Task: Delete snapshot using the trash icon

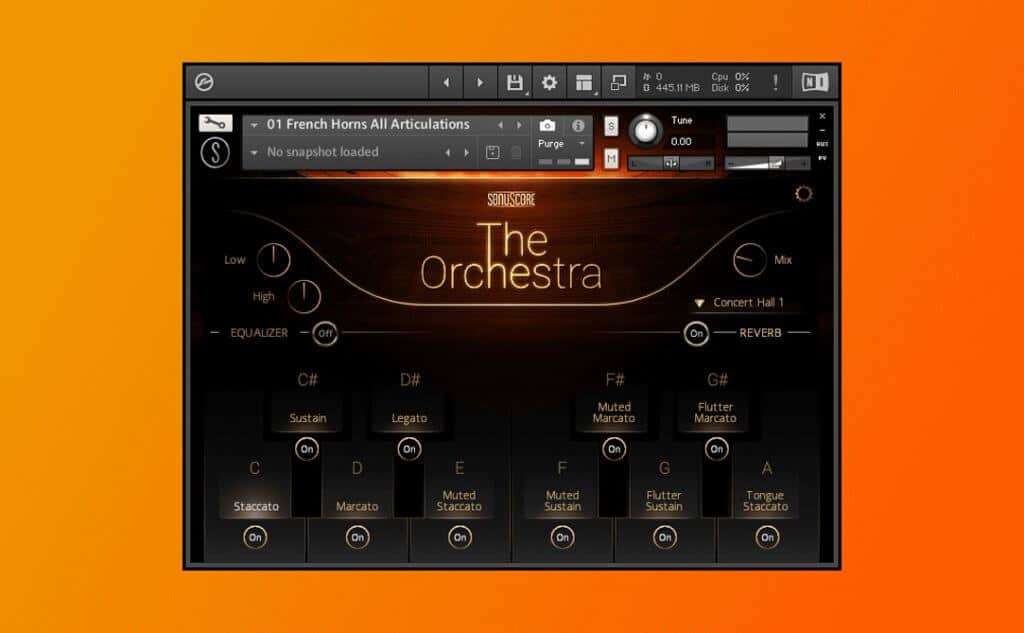Action: click(x=516, y=152)
